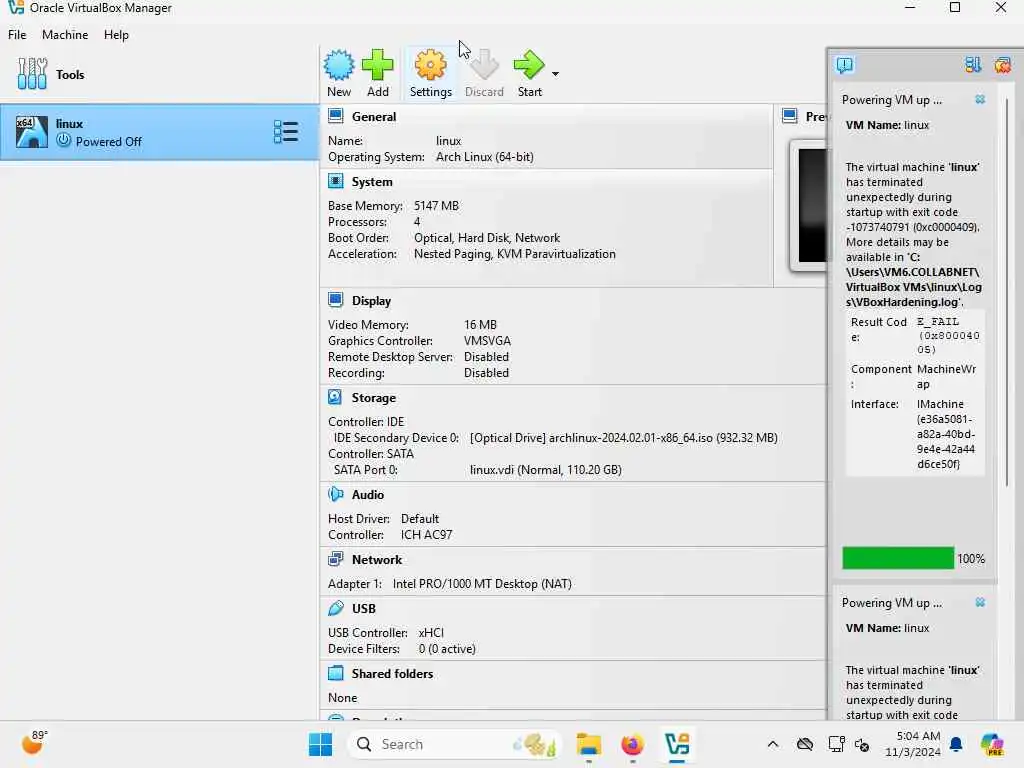Click the Shared folders folder icon
1024x768 pixels.
click(336, 673)
